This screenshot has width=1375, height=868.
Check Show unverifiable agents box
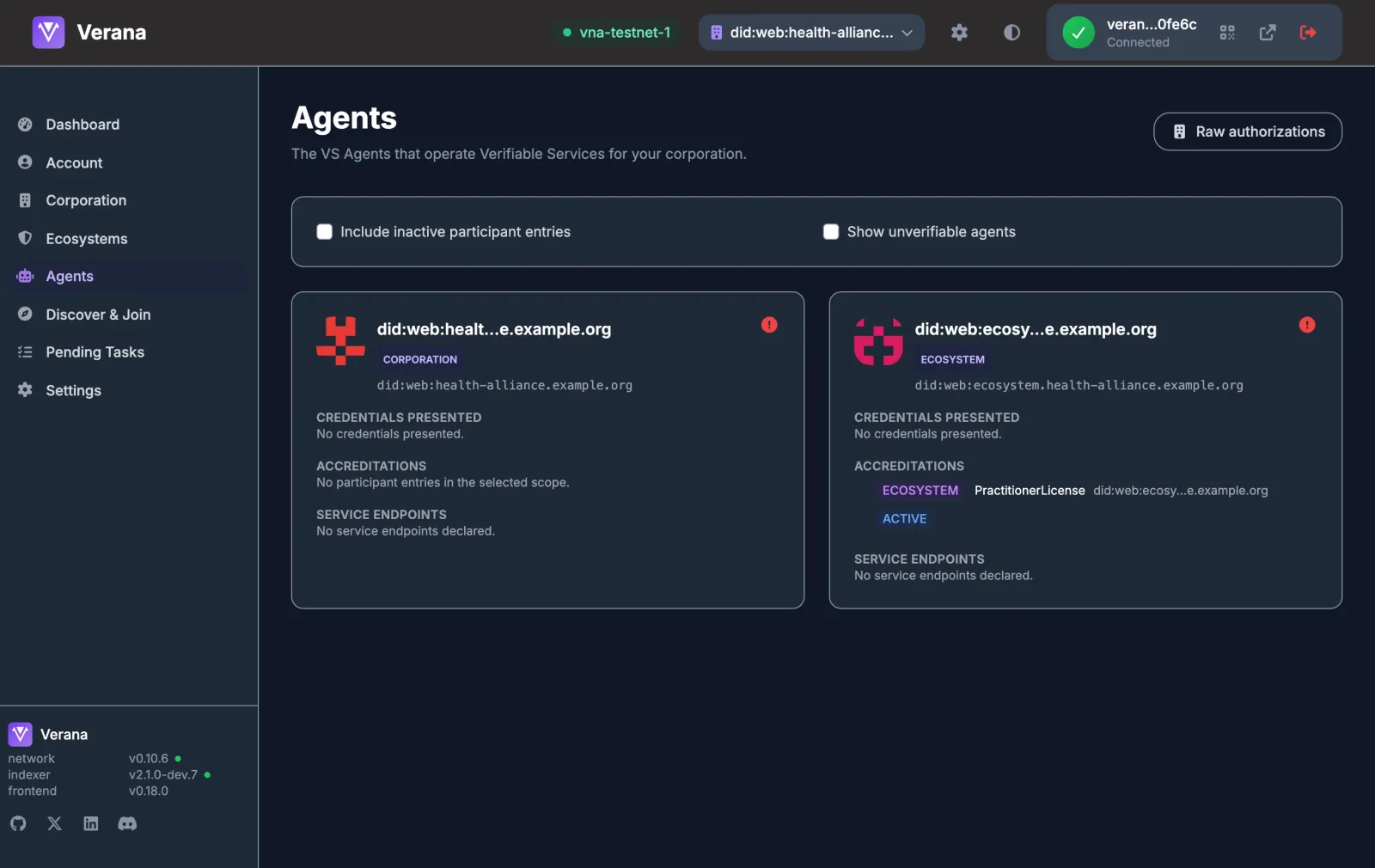[831, 232]
